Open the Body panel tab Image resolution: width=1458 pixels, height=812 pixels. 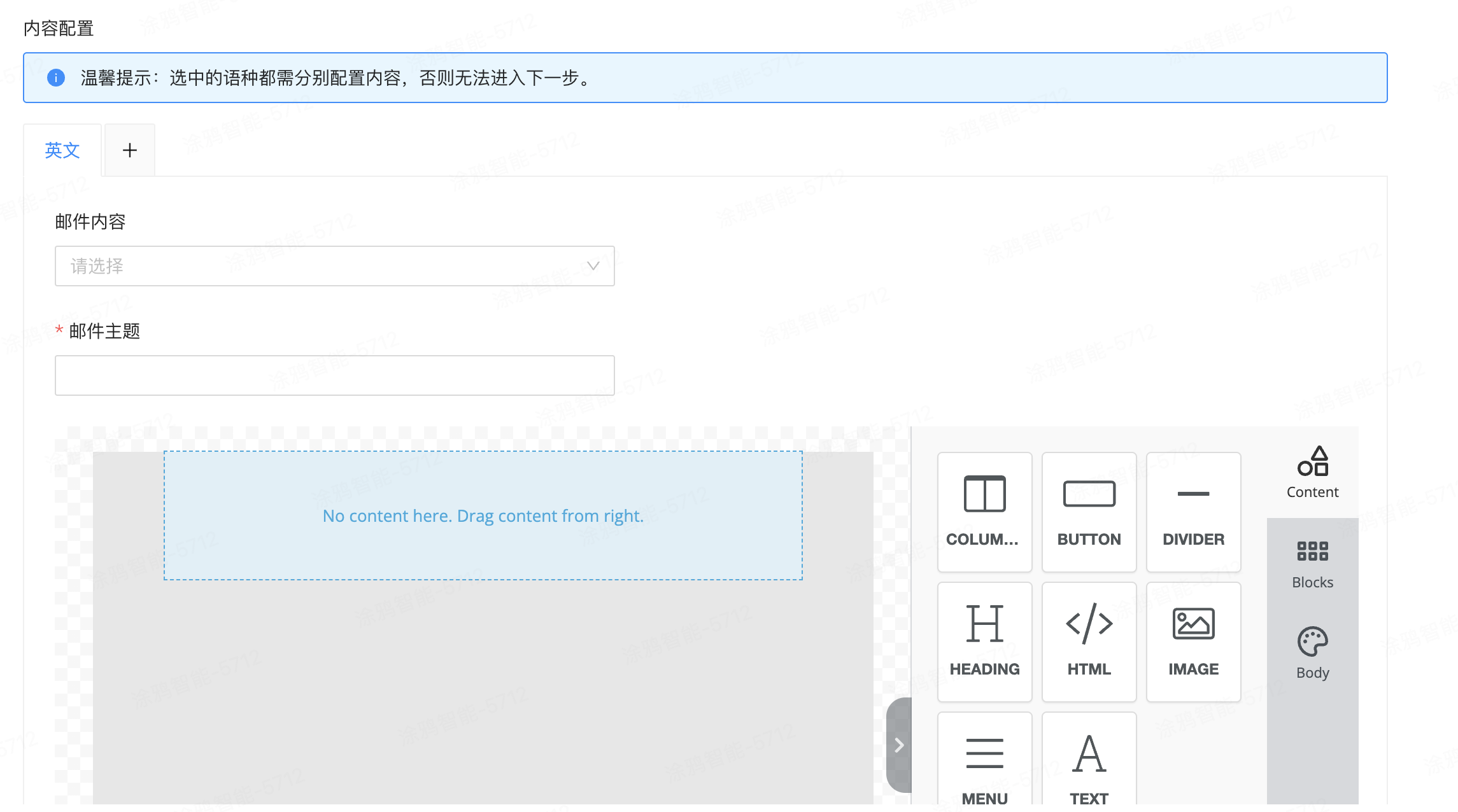1312,654
